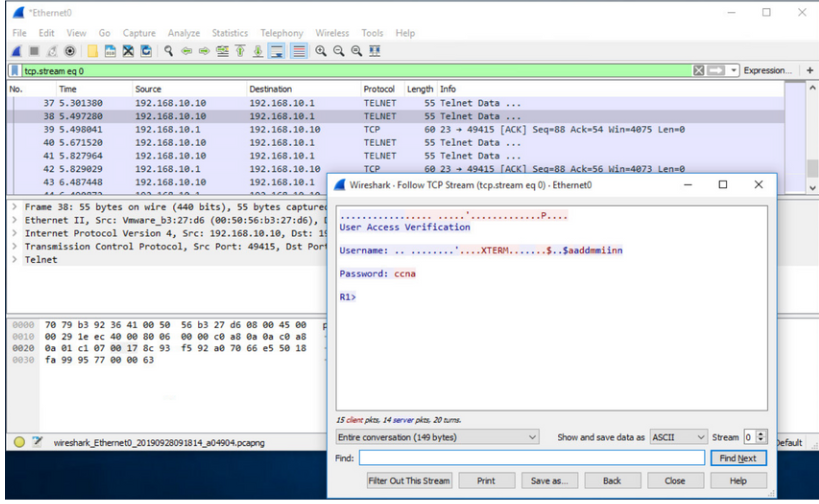This screenshot has height=504, width=819.
Task: Open the Statistics menu
Action: [x=229, y=33]
